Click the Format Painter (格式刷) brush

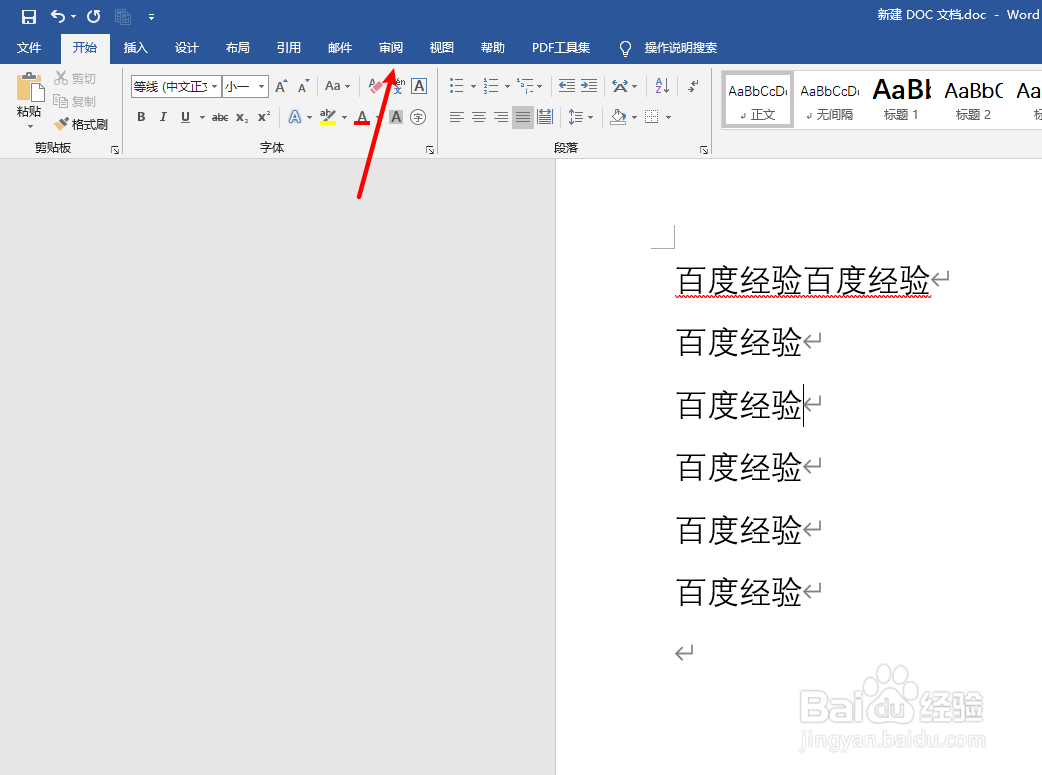[81, 124]
